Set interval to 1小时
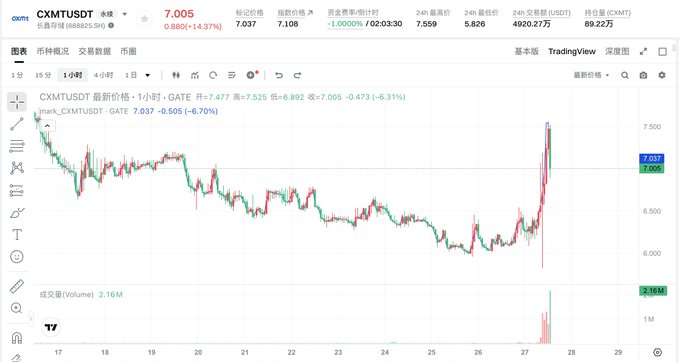Image resolution: width=680 pixels, height=362 pixels. point(72,75)
